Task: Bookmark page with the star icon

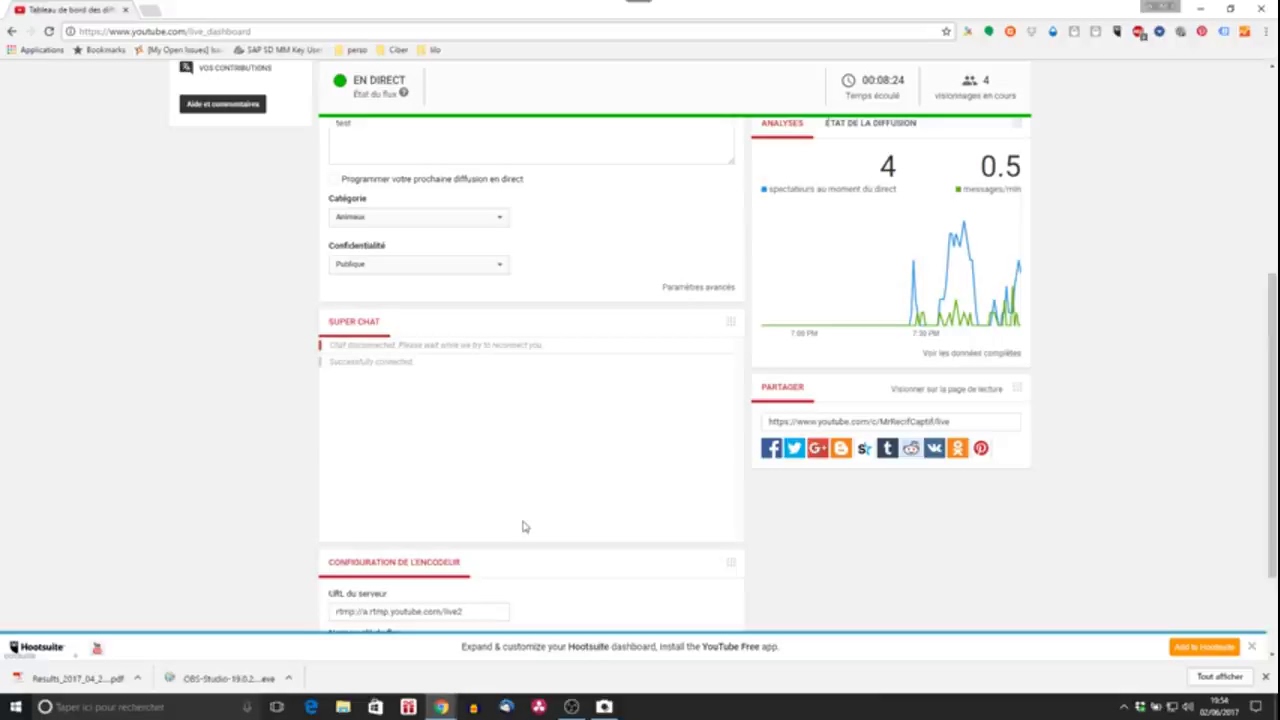Action: (946, 31)
